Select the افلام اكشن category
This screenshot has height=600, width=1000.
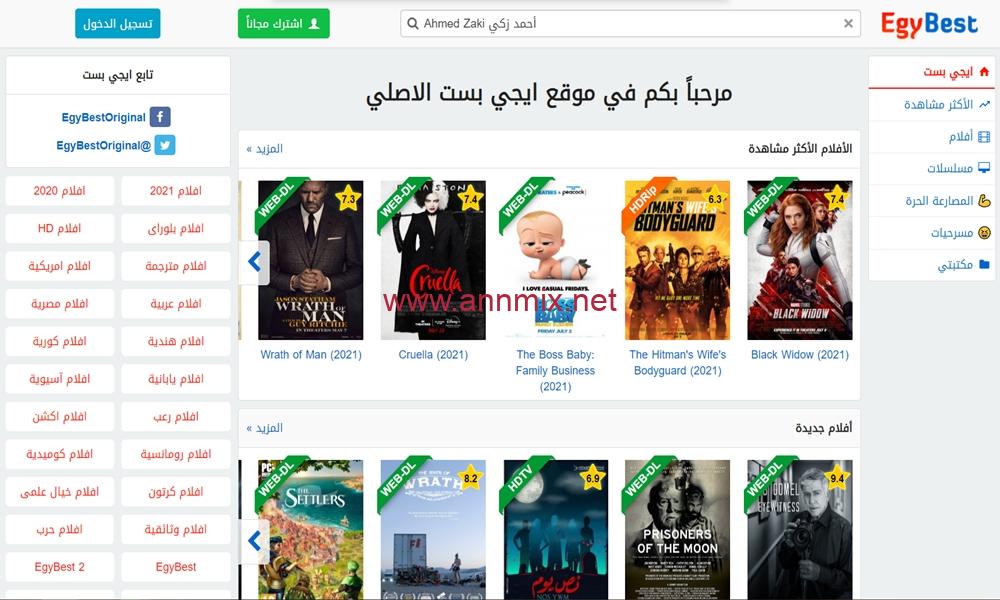tap(59, 416)
